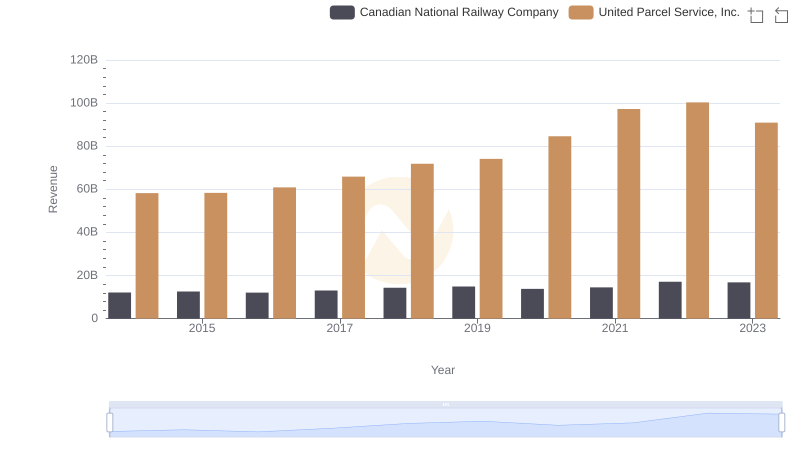This screenshot has height=461, width=800.
Task: Select the UPS bar for 2023
Action: (766, 221)
